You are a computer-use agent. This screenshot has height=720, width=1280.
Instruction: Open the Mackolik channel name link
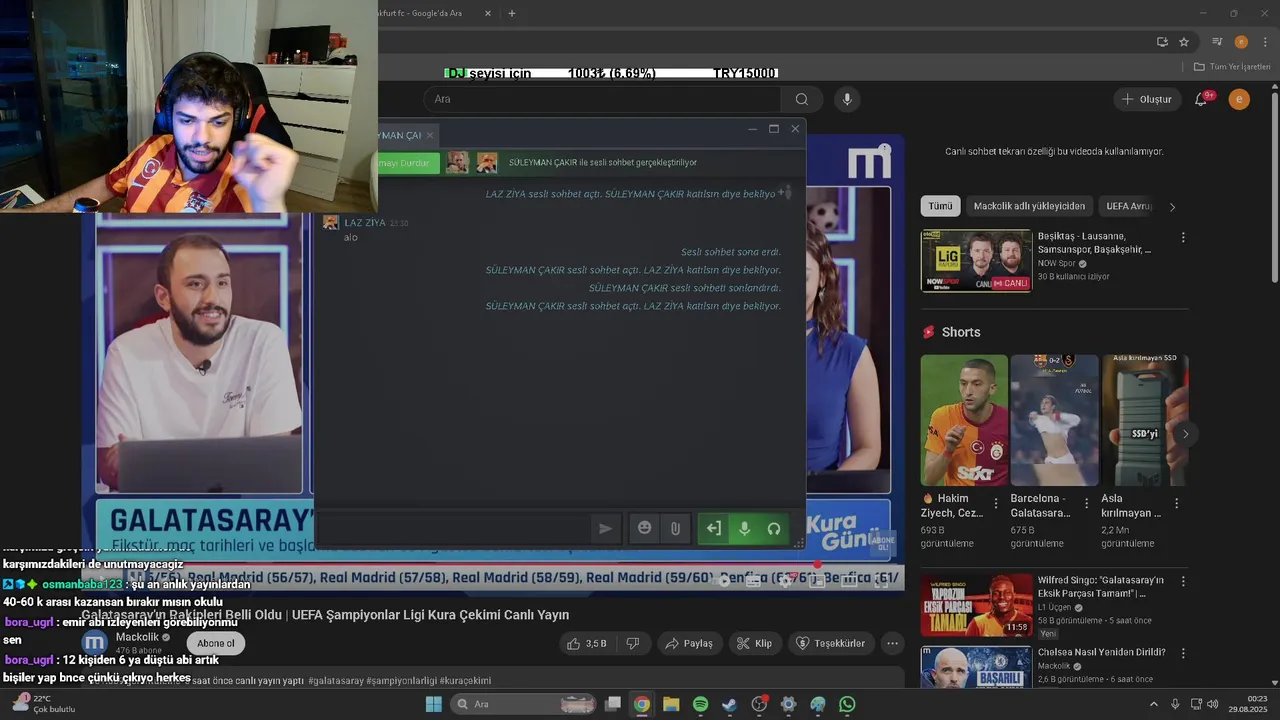(x=137, y=637)
